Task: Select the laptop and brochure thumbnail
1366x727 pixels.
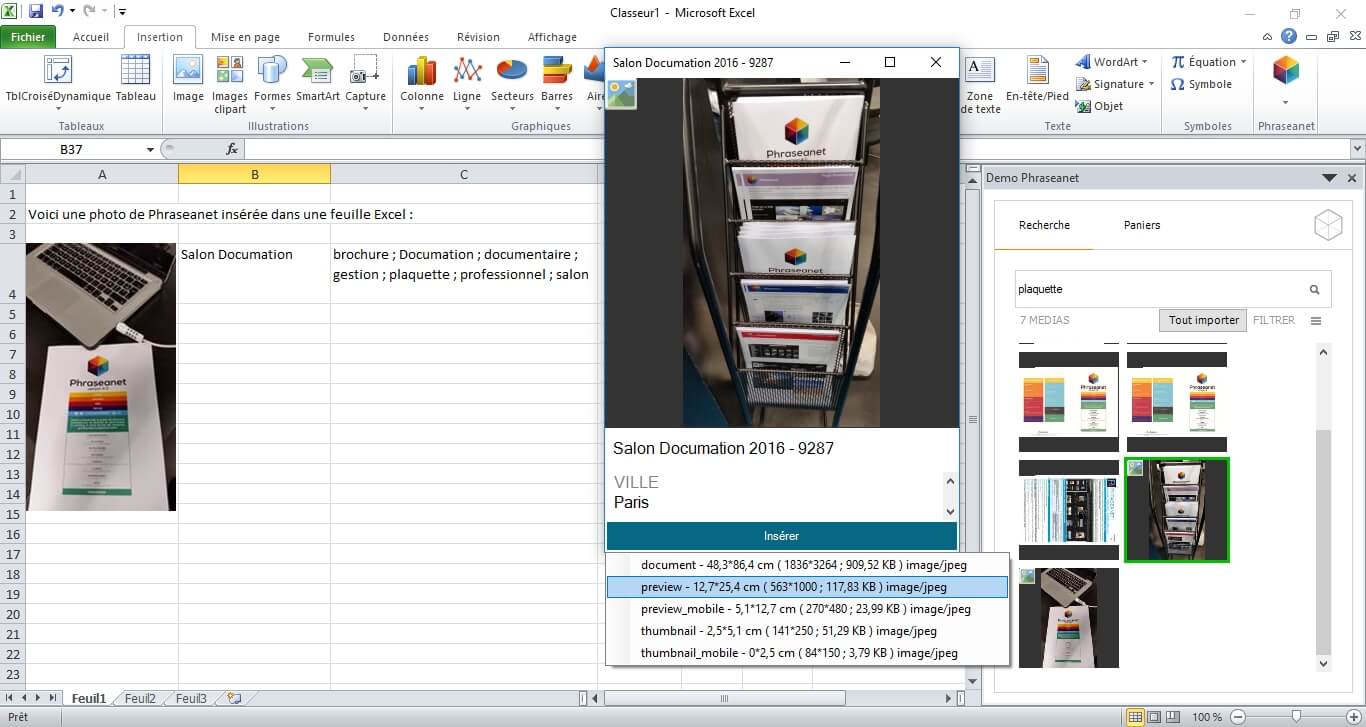Action: coord(1069,617)
